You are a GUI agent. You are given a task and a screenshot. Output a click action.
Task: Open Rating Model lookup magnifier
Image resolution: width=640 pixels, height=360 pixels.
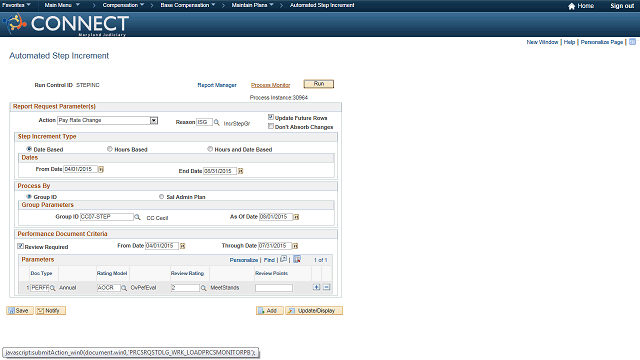[x=124, y=288]
